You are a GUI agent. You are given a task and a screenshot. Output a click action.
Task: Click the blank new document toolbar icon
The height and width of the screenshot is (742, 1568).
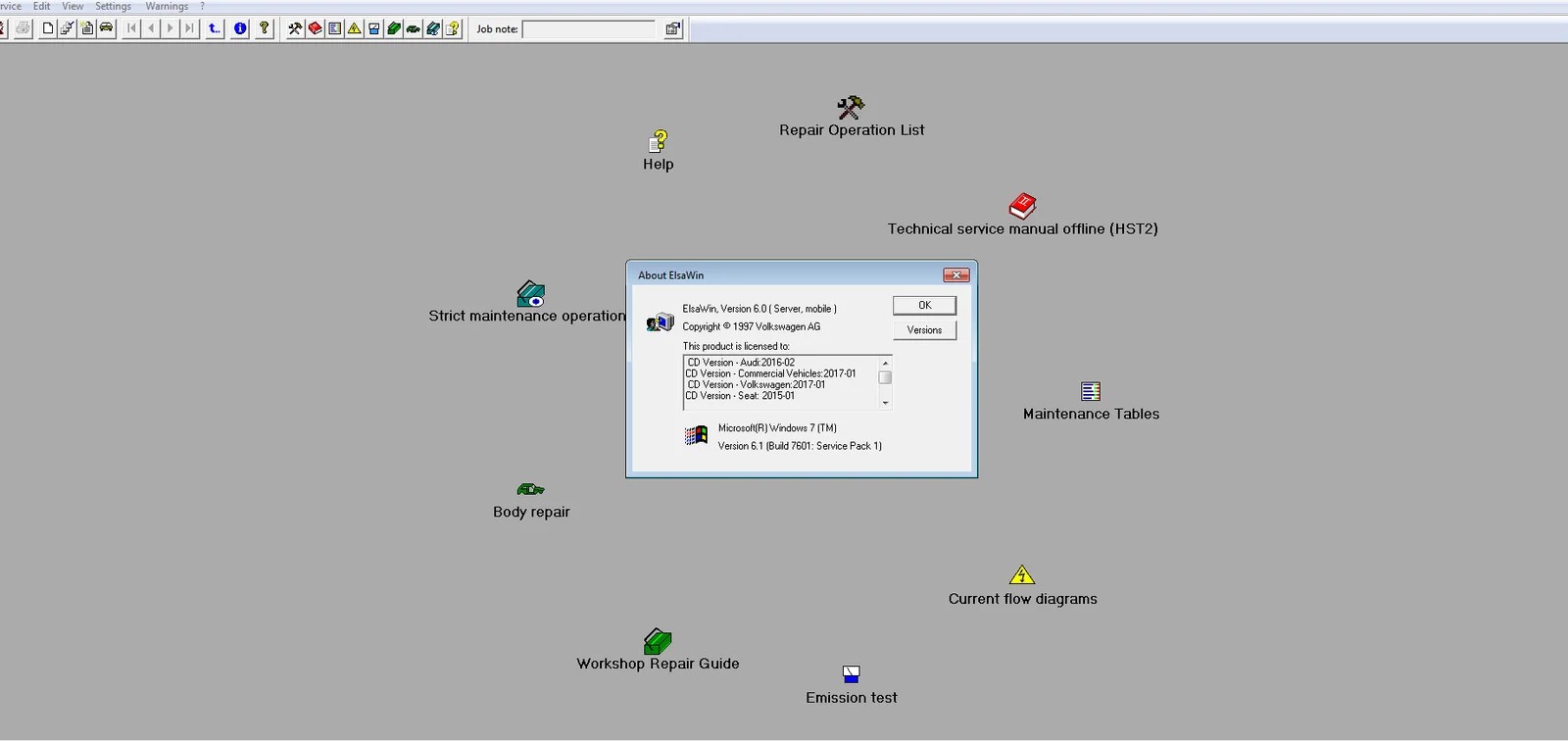[47, 28]
